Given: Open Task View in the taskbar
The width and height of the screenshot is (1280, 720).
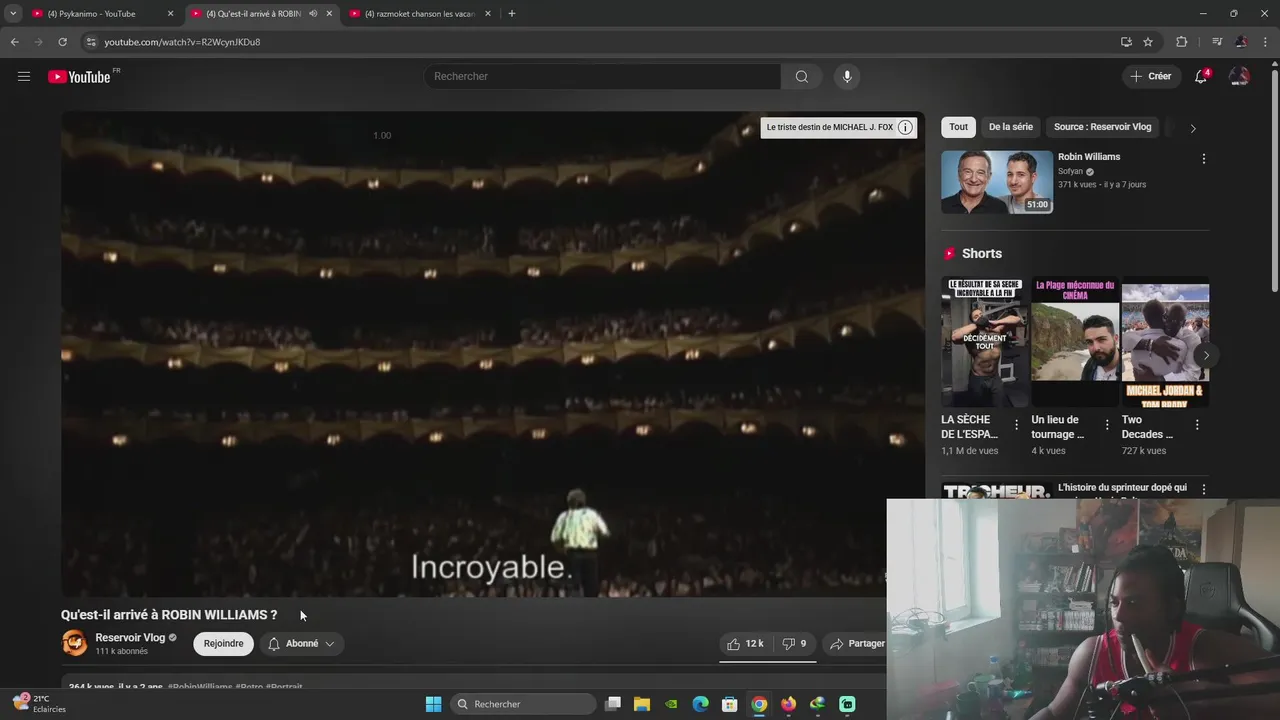Looking at the screenshot, I should click(613, 704).
